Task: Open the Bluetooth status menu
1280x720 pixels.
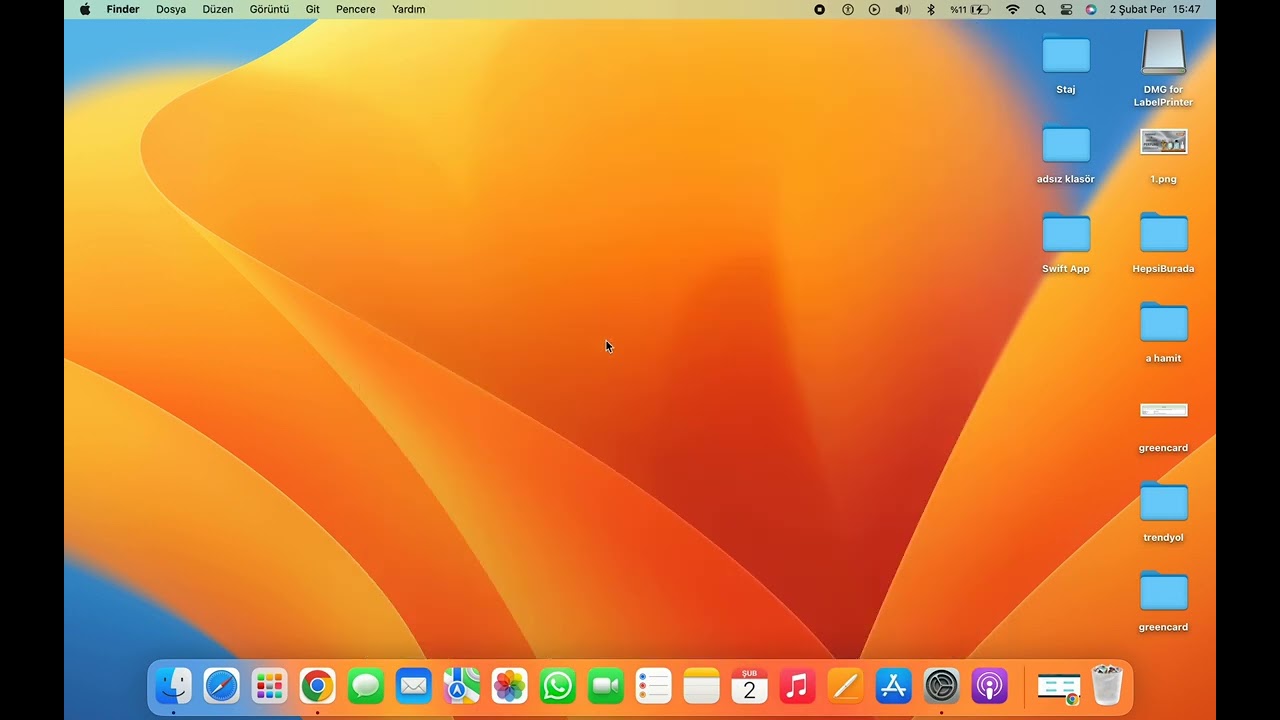Action: click(931, 9)
